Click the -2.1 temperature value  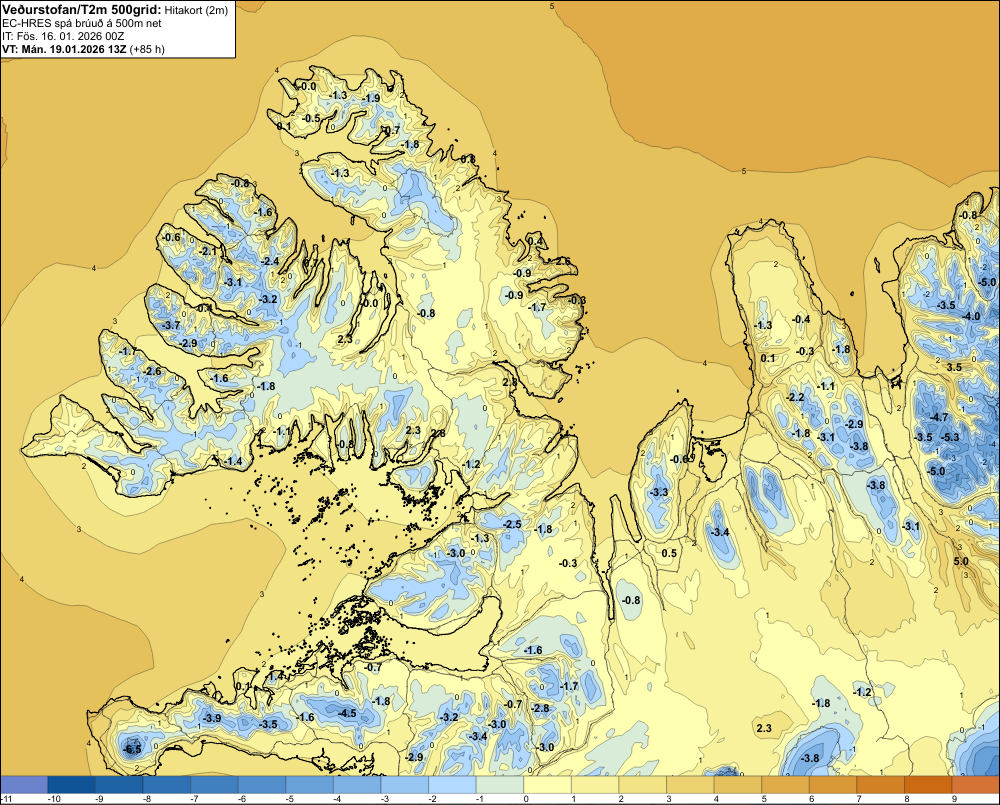(x=208, y=252)
